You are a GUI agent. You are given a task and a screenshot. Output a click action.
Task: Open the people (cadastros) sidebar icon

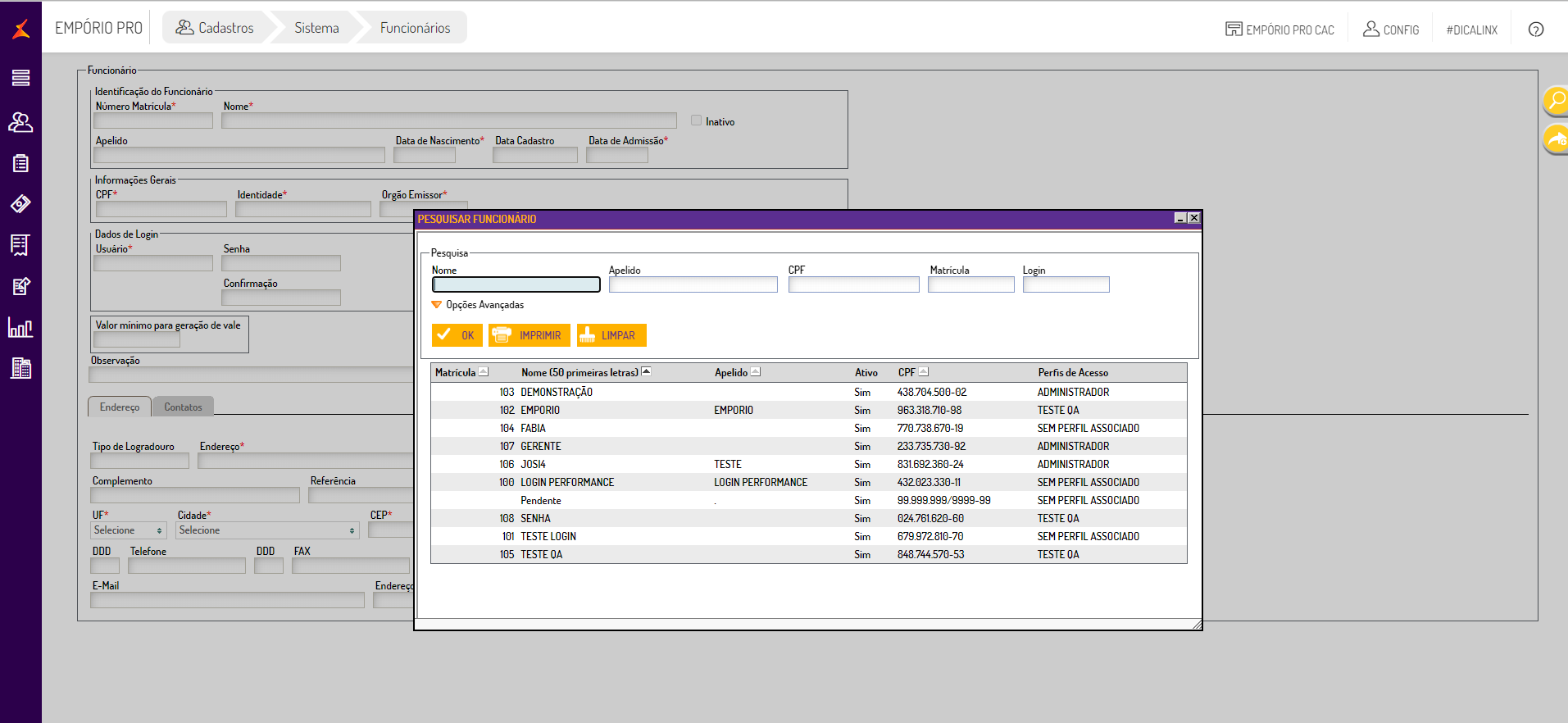coord(20,122)
